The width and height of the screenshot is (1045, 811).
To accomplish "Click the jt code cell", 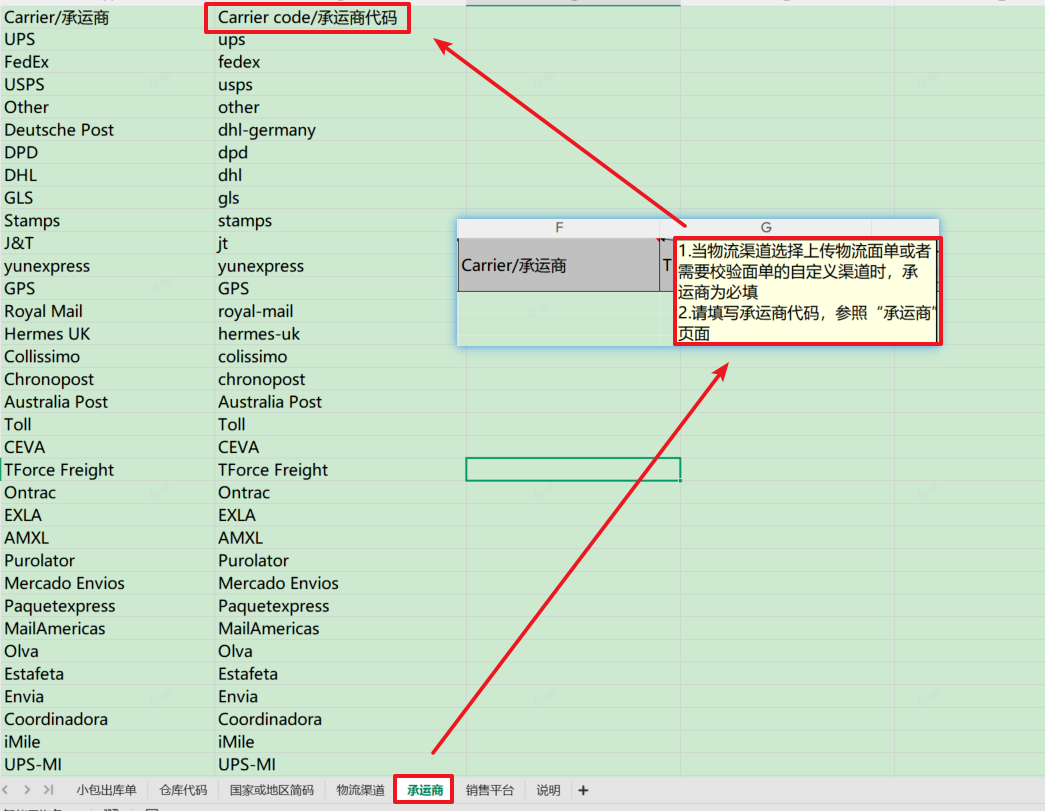I will point(340,243).
